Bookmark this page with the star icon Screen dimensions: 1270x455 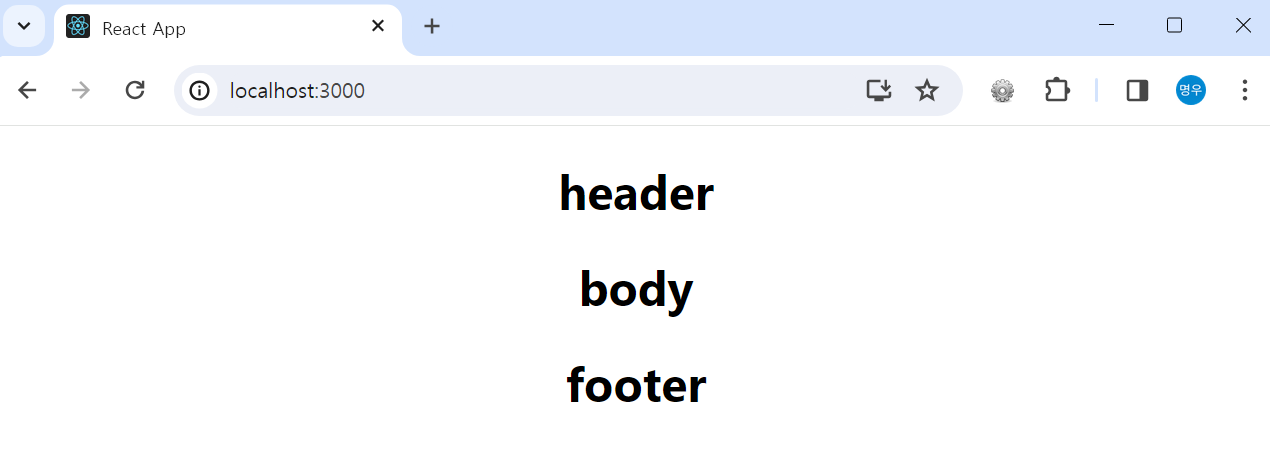click(x=927, y=91)
